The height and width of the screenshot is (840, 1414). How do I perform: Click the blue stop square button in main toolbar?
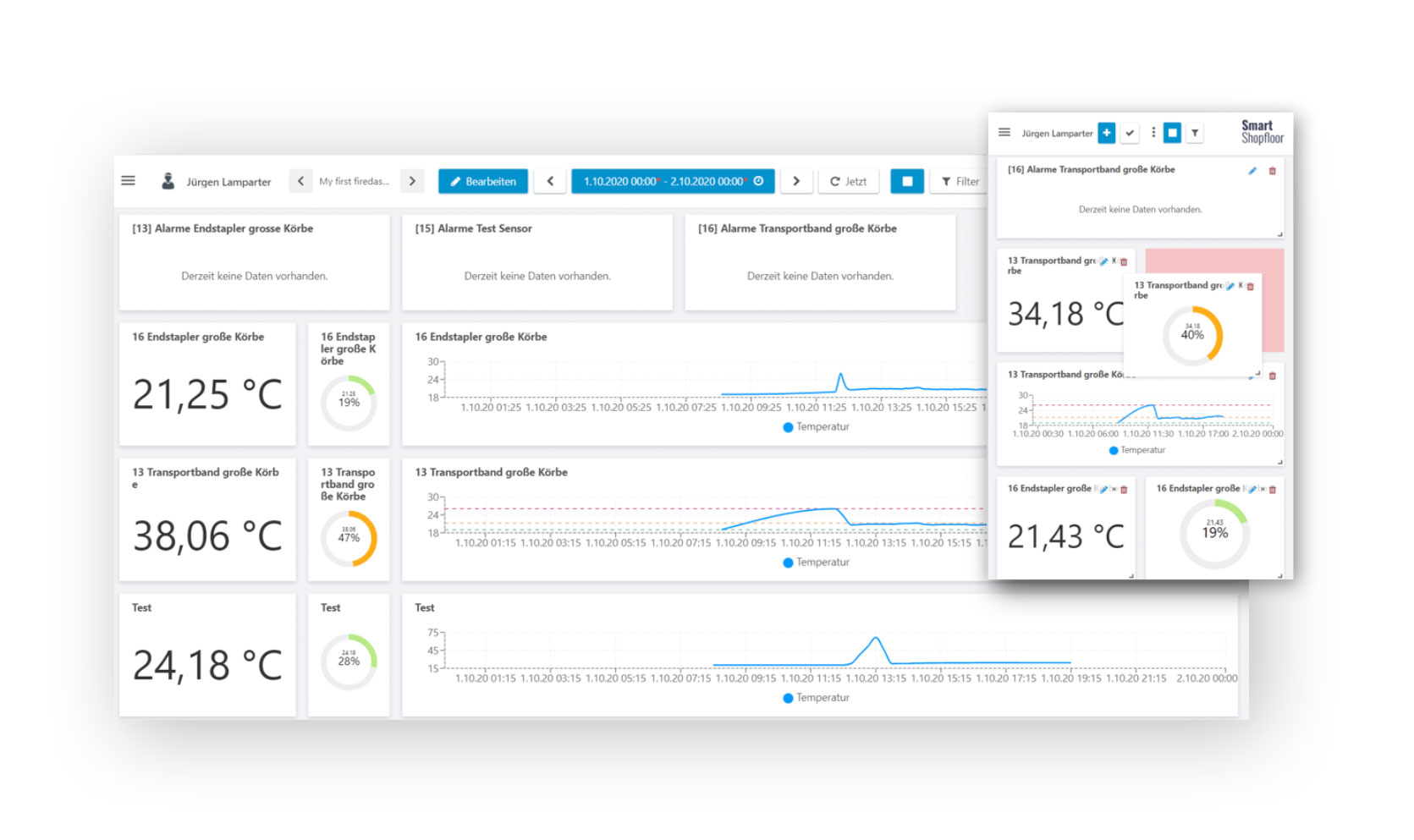[907, 181]
